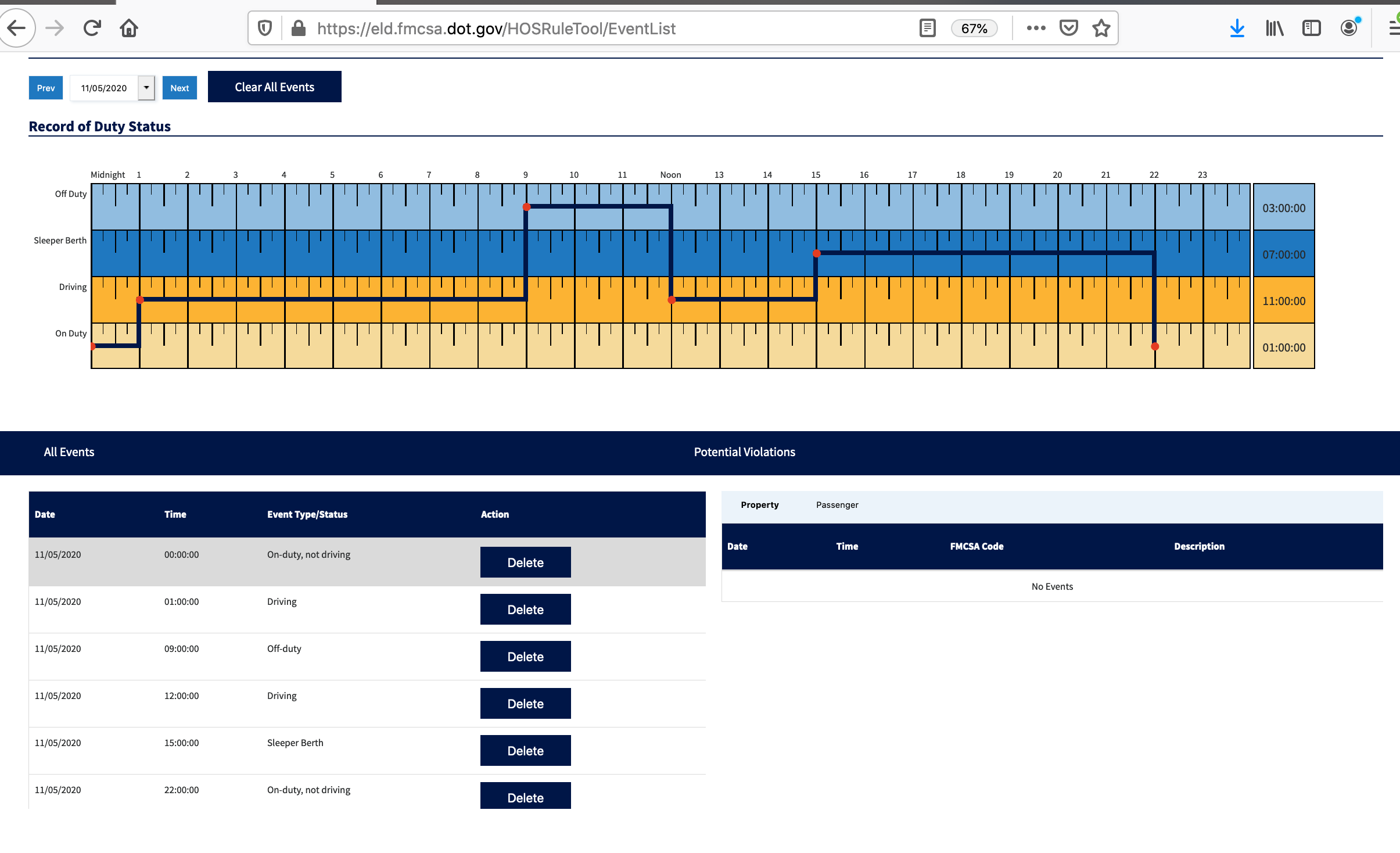Click the Off-duty event type text

pyautogui.click(x=284, y=648)
